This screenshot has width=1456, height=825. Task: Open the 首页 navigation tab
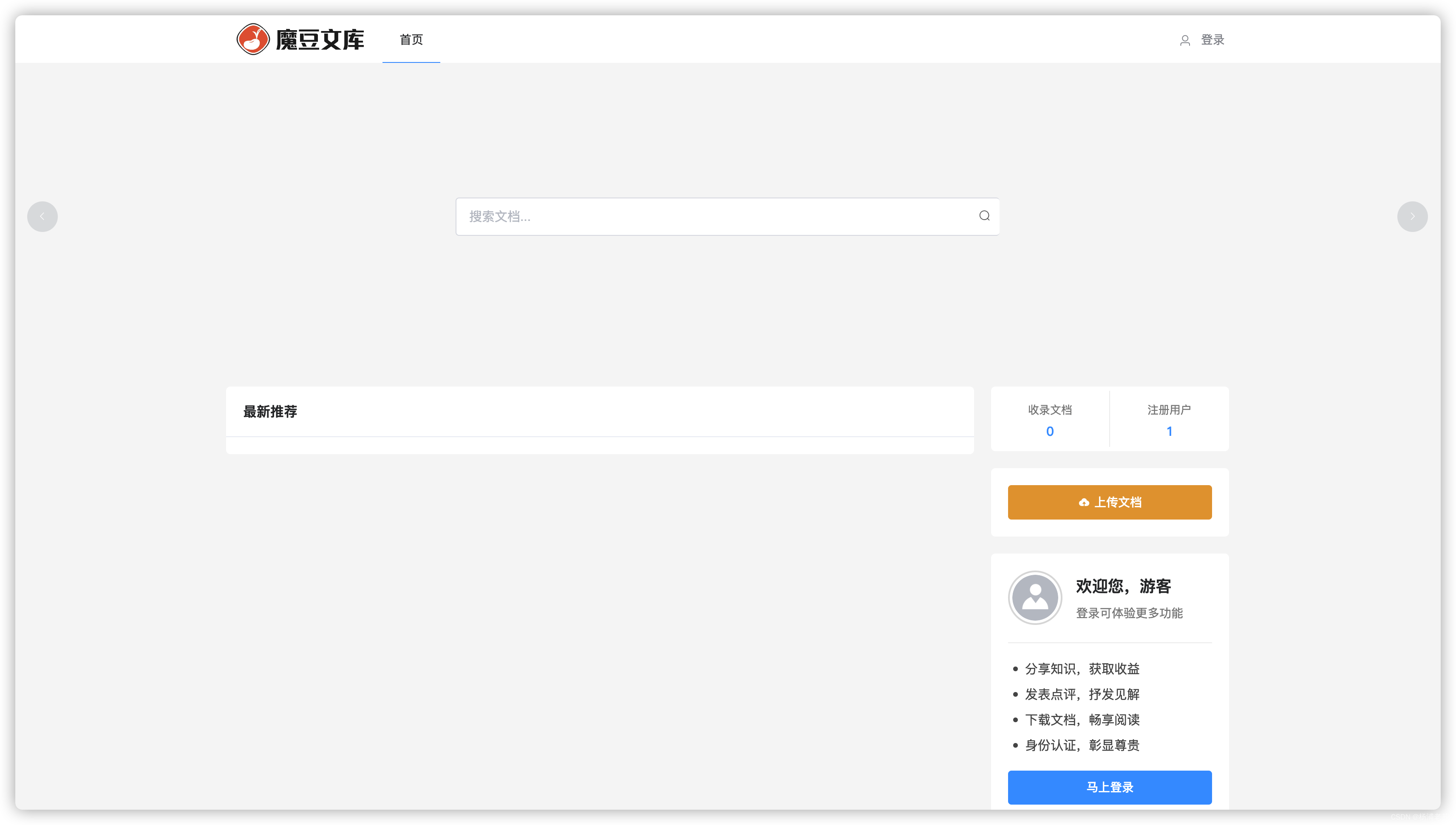coord(411,40)
